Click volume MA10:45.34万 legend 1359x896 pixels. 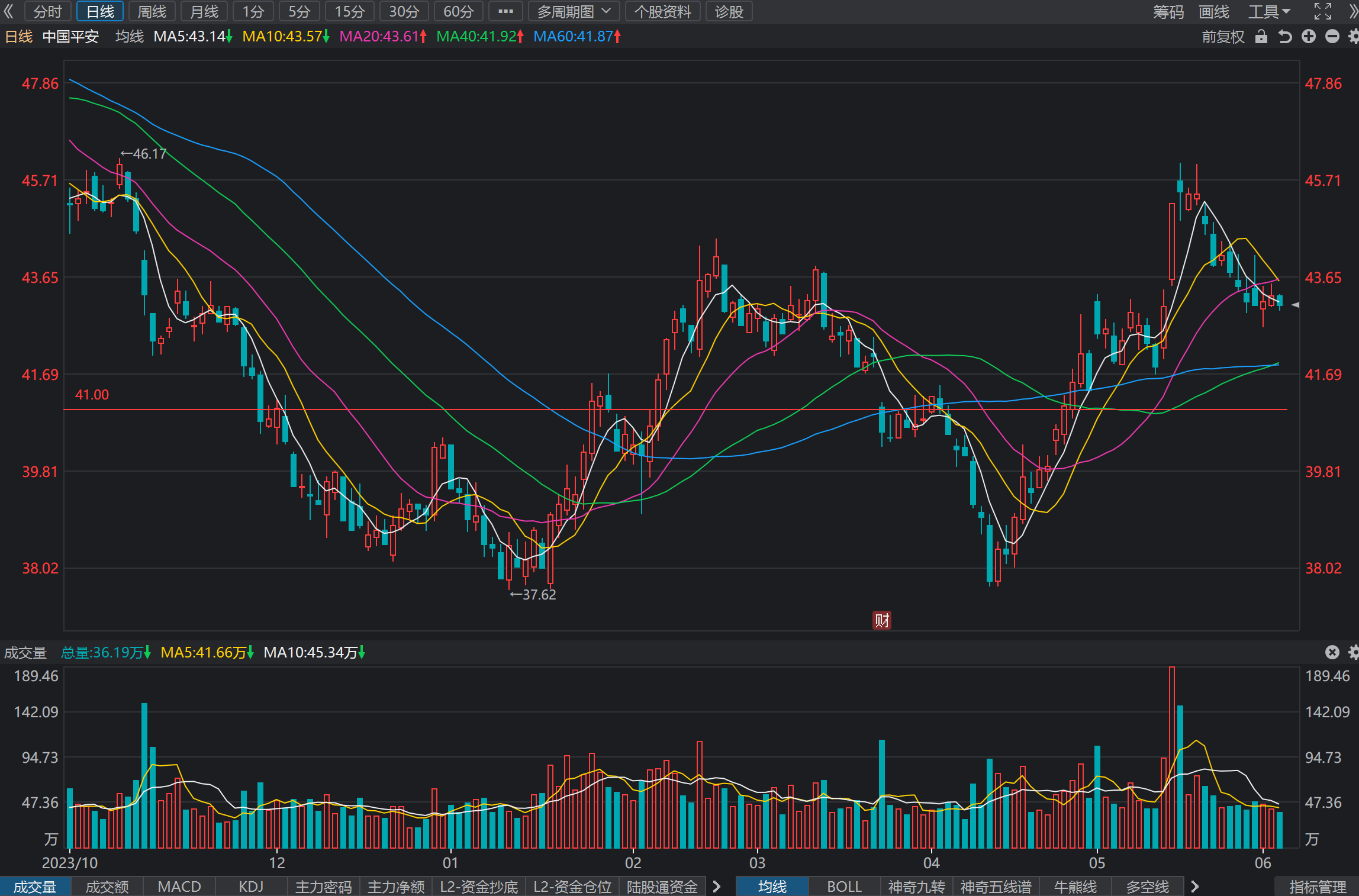pos(314,652)
